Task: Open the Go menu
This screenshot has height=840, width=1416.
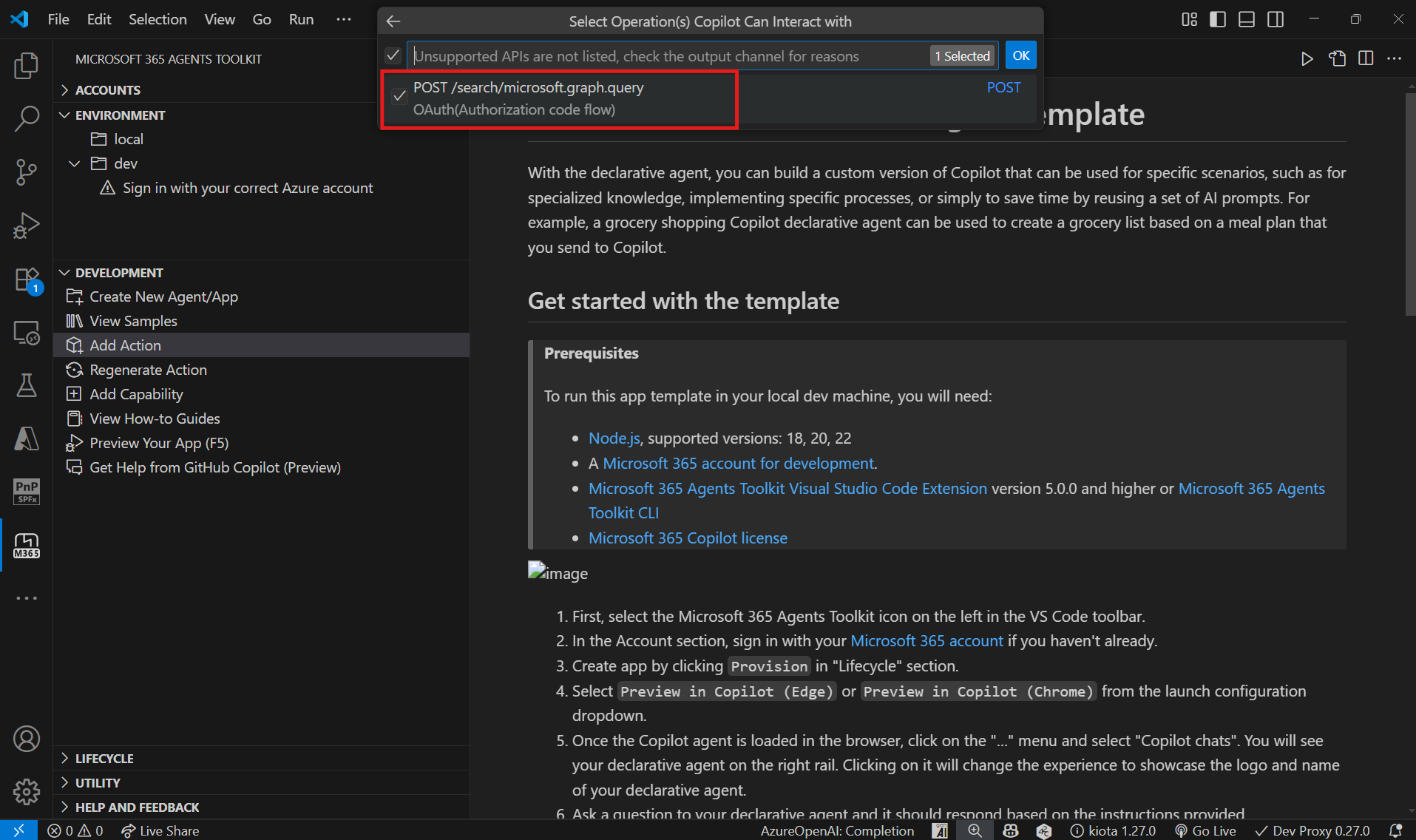Action: pos(262,19)
